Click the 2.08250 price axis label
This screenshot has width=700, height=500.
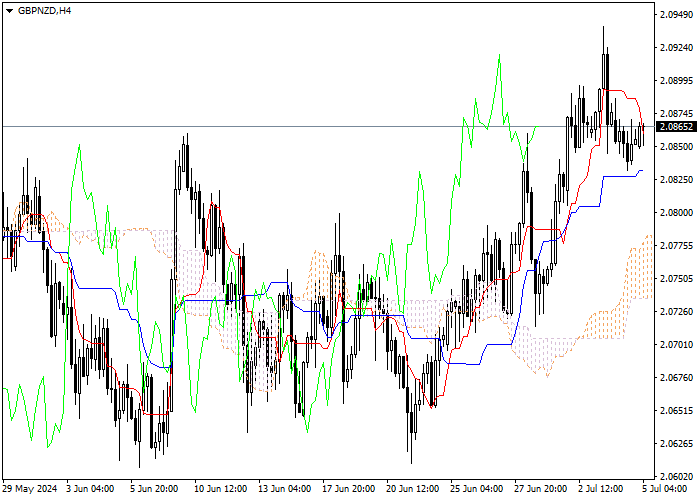pyautogui.click(x=676, y=180)
